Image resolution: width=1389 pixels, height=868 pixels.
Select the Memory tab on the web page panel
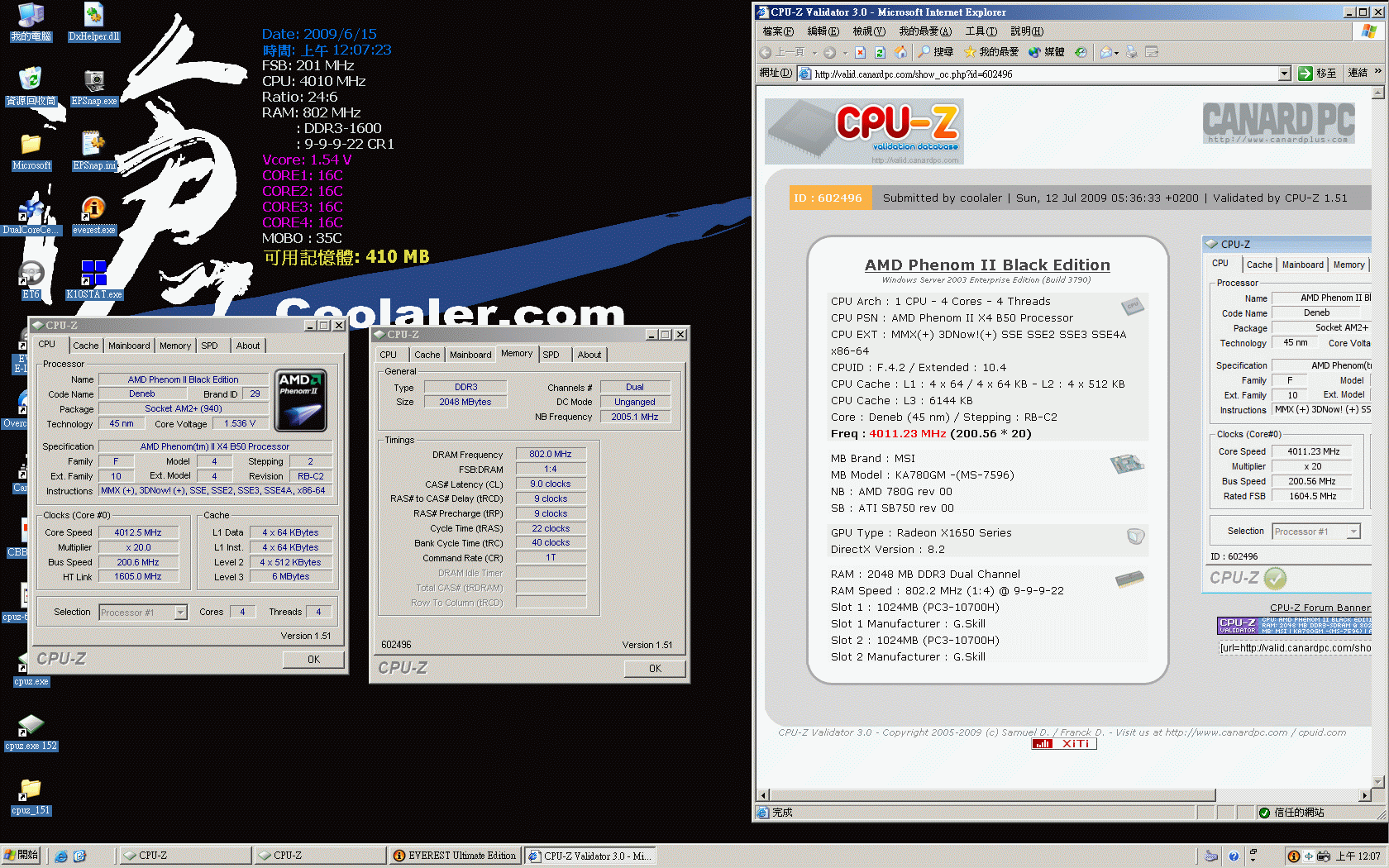[1348, 265]
